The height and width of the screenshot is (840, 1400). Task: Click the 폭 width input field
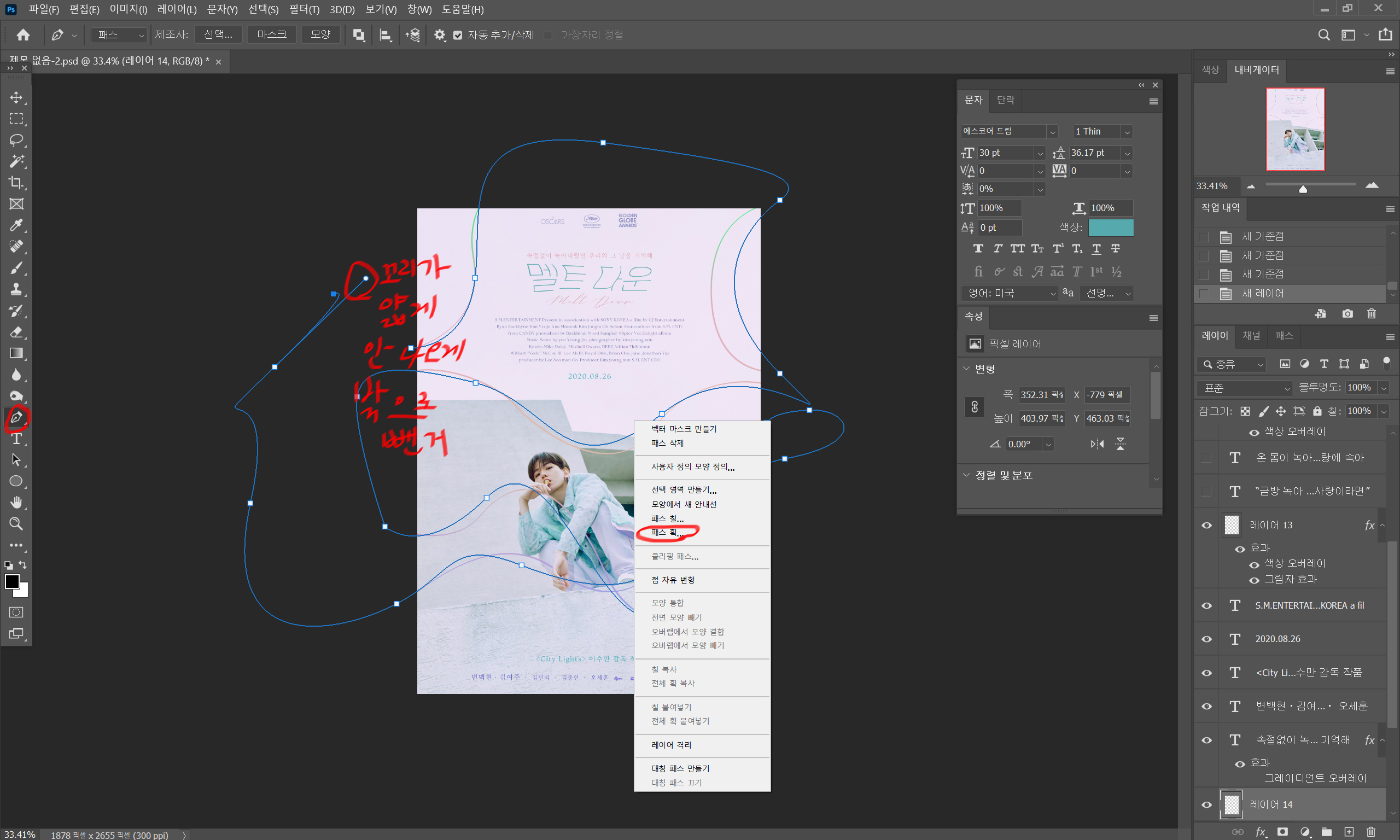1041,395
